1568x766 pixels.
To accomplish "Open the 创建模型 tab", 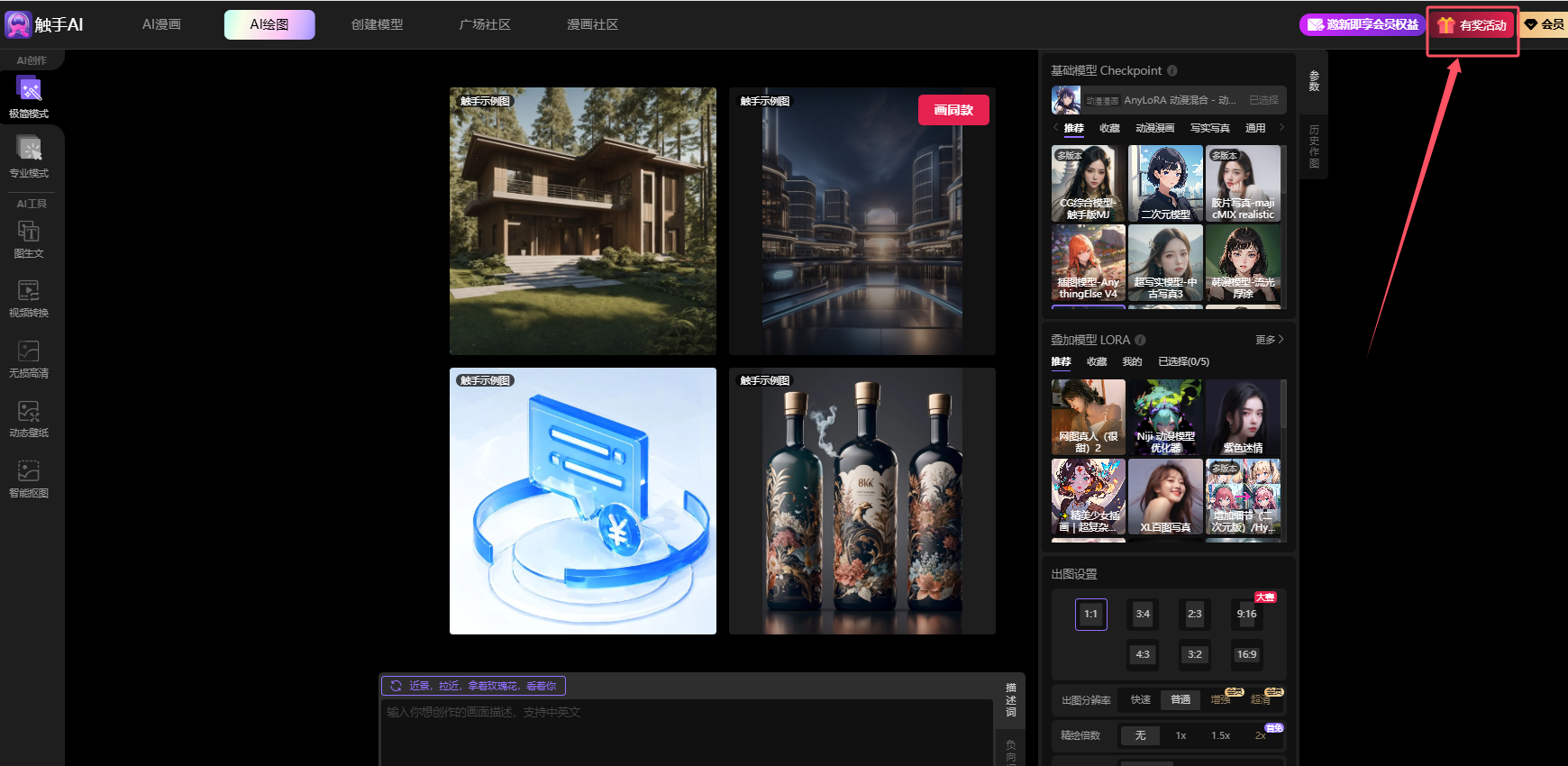I will pyautogui.click(x=377, y=24).
